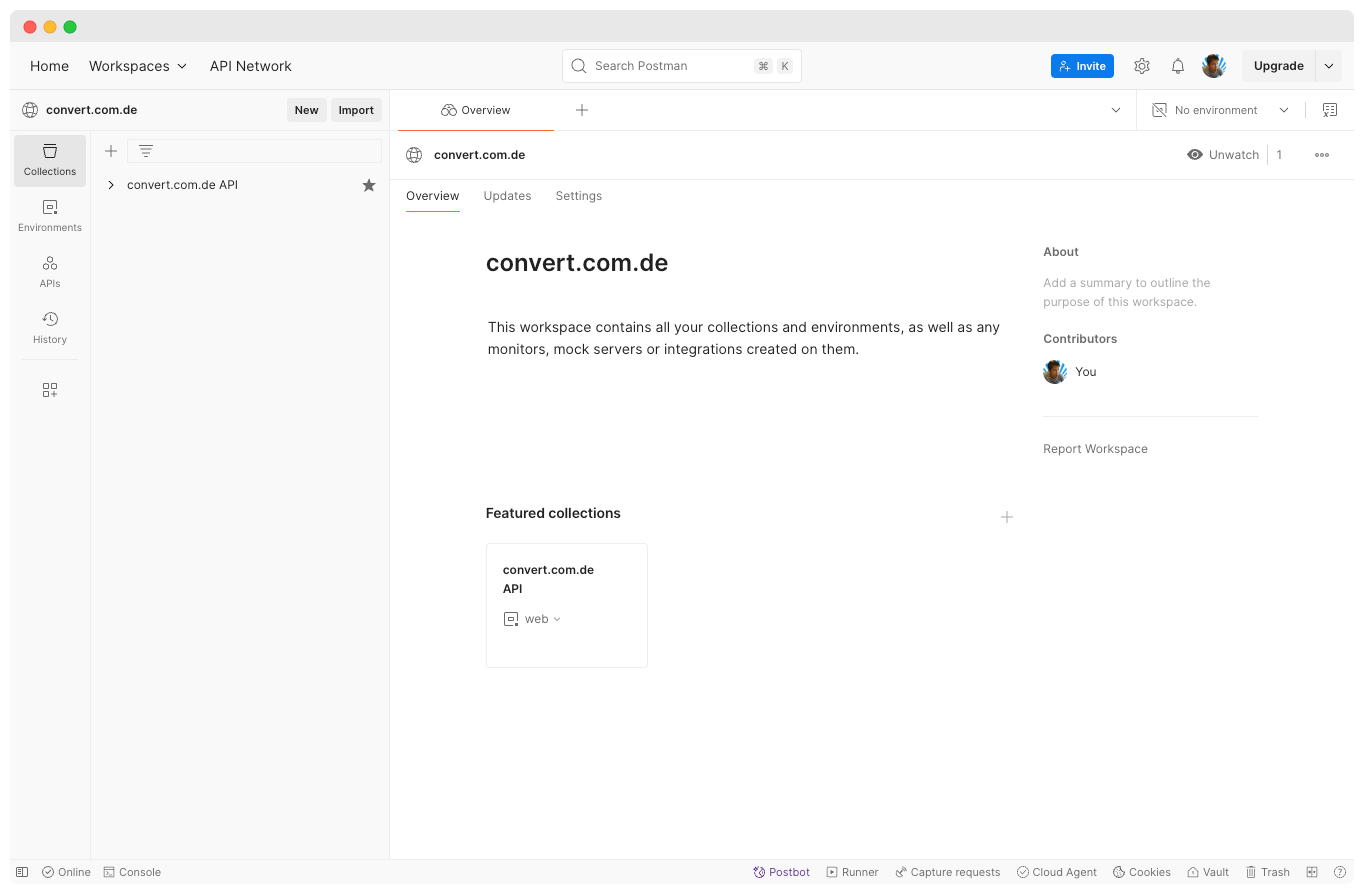Click the two-pane view icon in status bar
The image size is (1364, 894).
1312,872
